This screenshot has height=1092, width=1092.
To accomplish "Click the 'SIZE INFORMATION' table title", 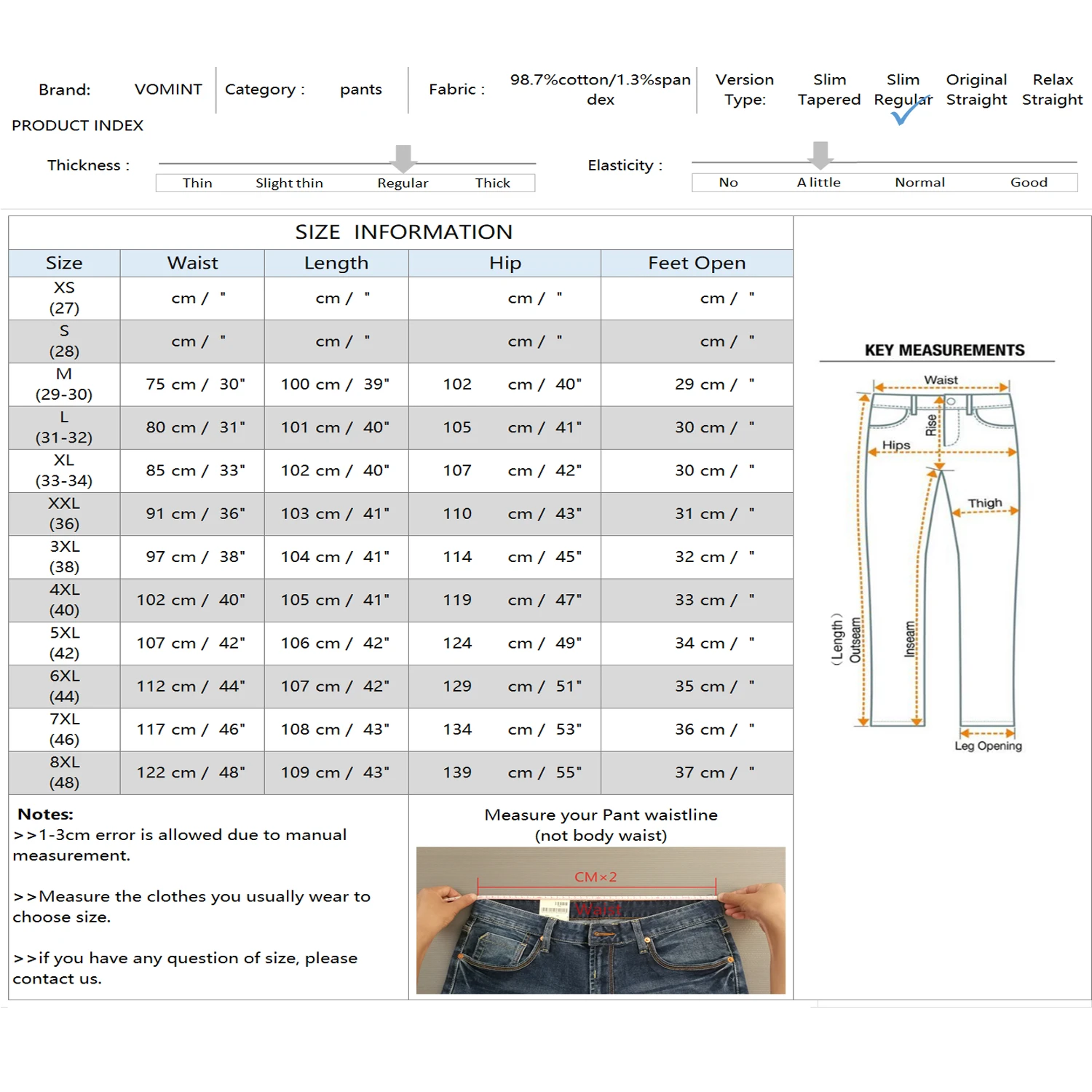I will click(x=404, y=232).
